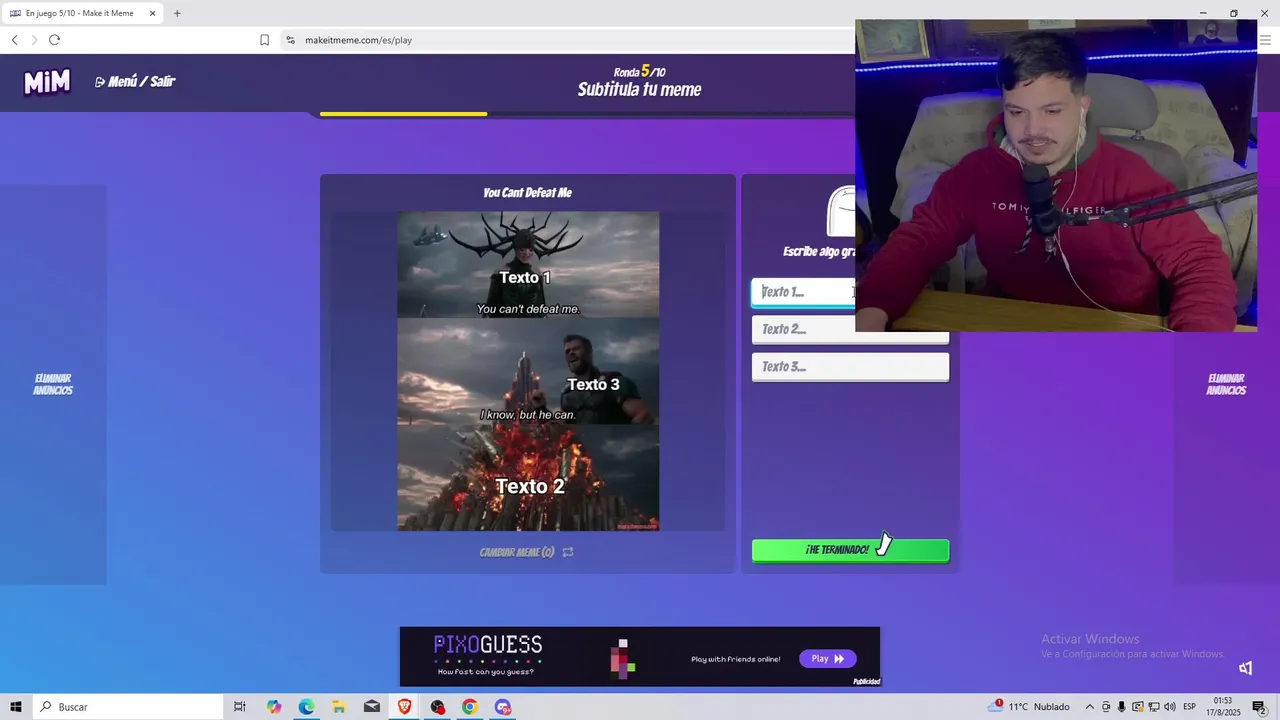Click the Meet Now camera tray icon
The width and height of the screenshot is (1280, 720).
[x=1106, y=707]
